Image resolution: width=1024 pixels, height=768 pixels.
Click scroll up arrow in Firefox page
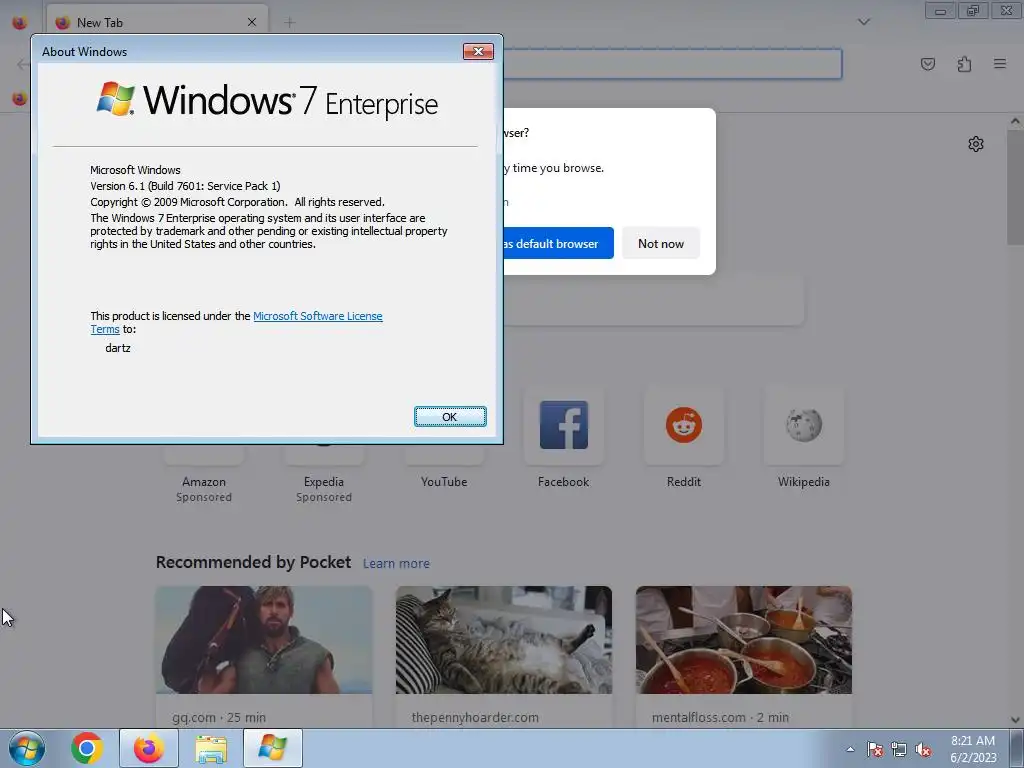click(1015, 121)
